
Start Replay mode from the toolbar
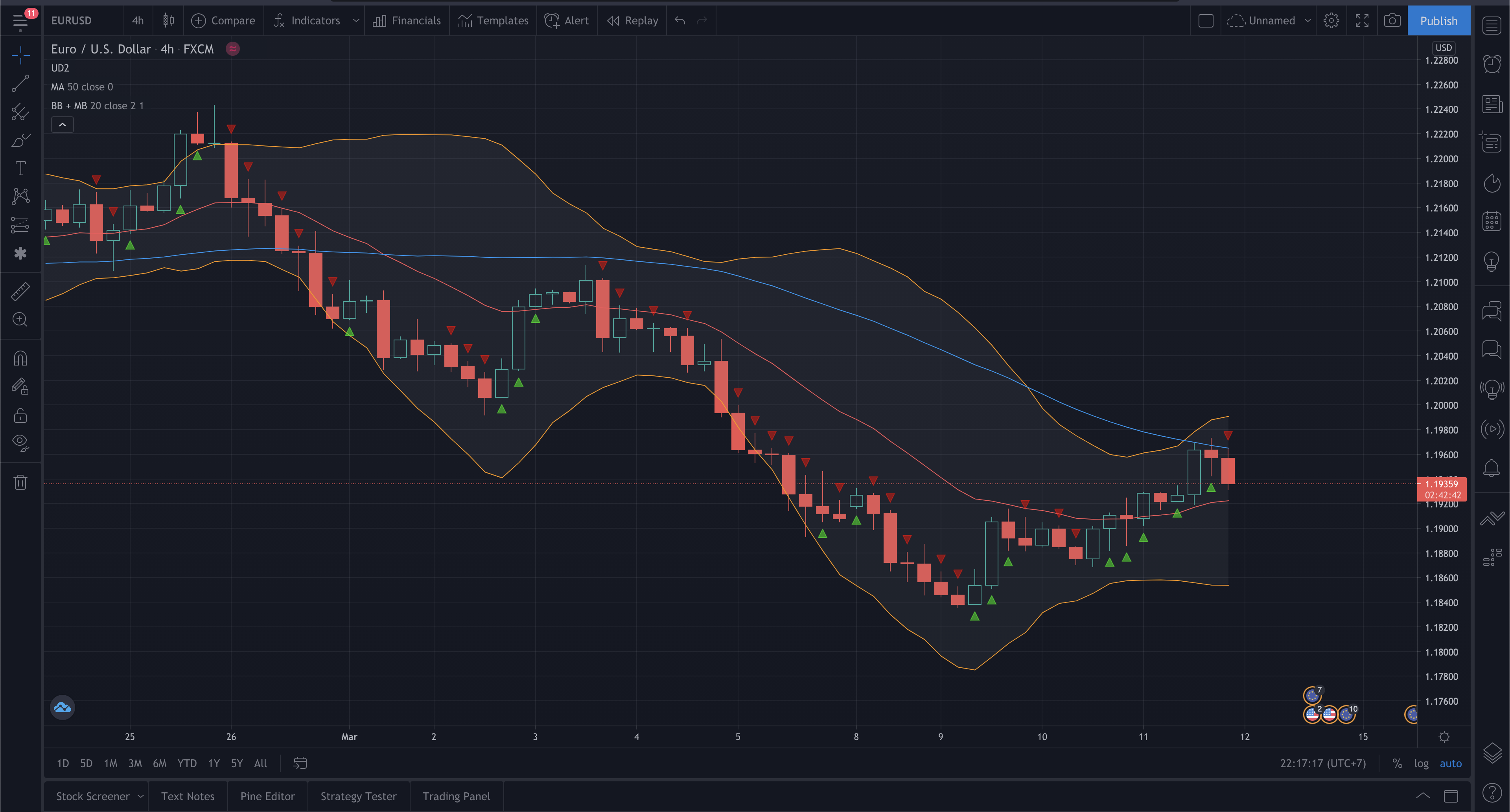632,20
